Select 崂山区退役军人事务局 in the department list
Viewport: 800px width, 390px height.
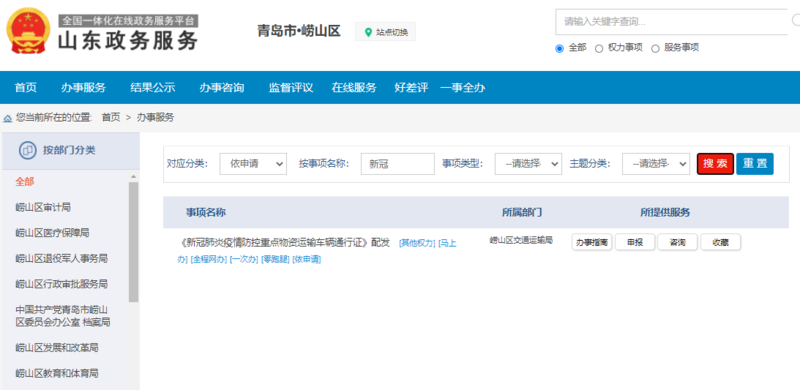[x=61, y=258]
